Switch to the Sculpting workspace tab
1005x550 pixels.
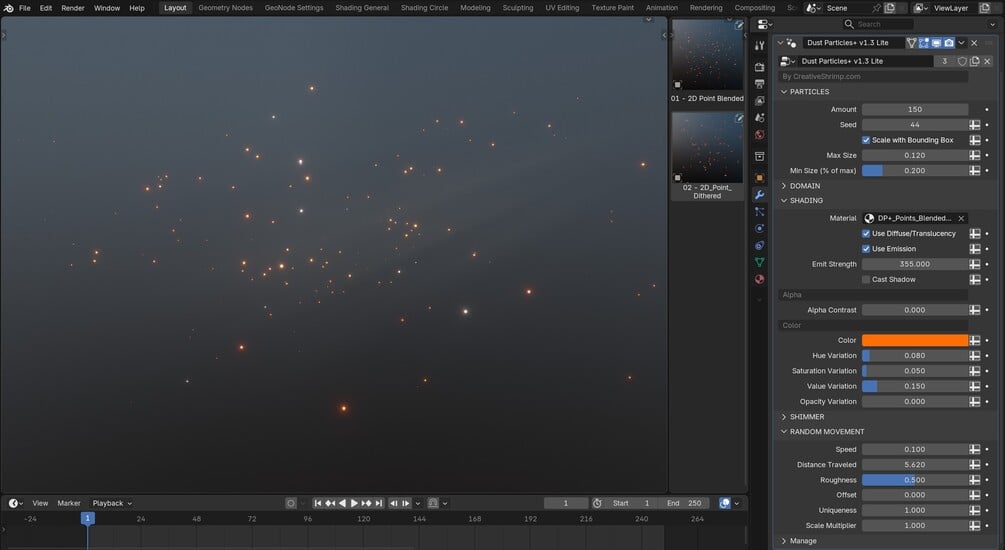pos(518,8)
